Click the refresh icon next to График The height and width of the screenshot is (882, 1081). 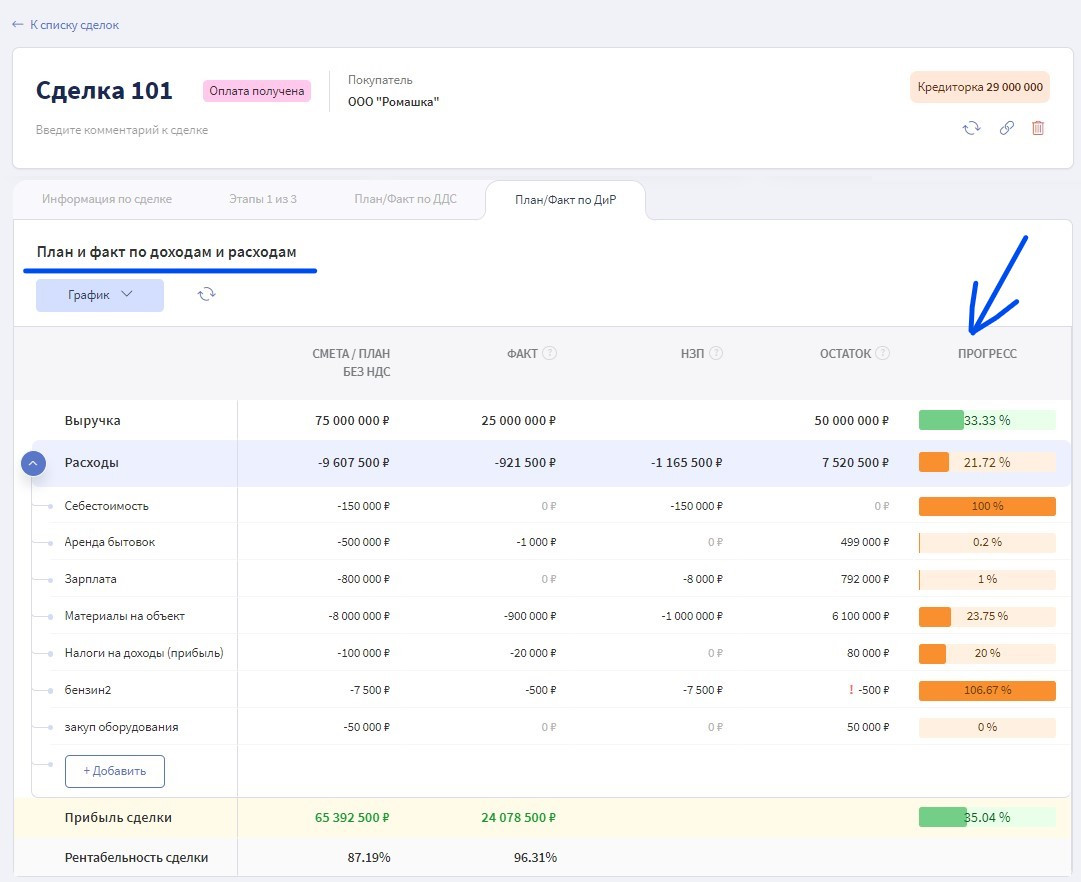207,294
